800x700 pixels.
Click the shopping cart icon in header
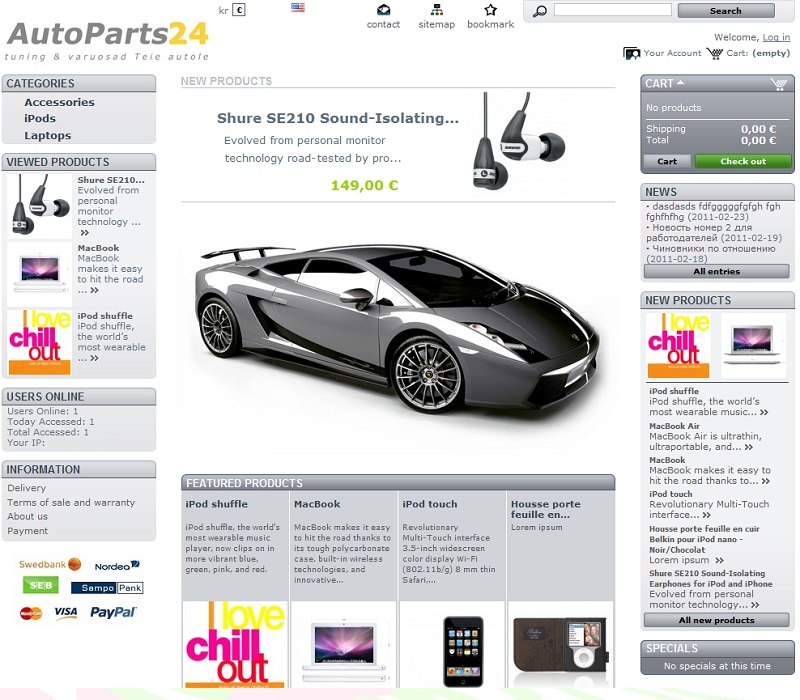(715, 53)
